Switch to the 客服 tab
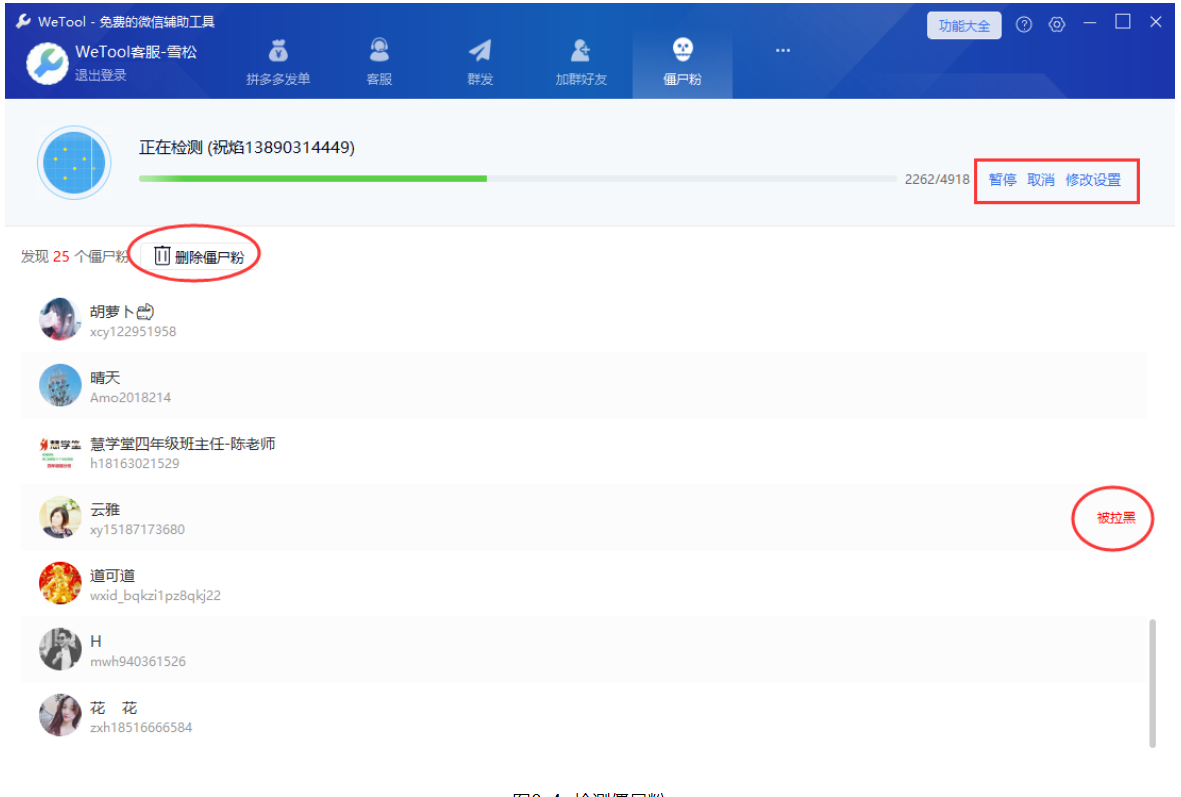Screen dimensions: 1181x797 tap(379, 63)
